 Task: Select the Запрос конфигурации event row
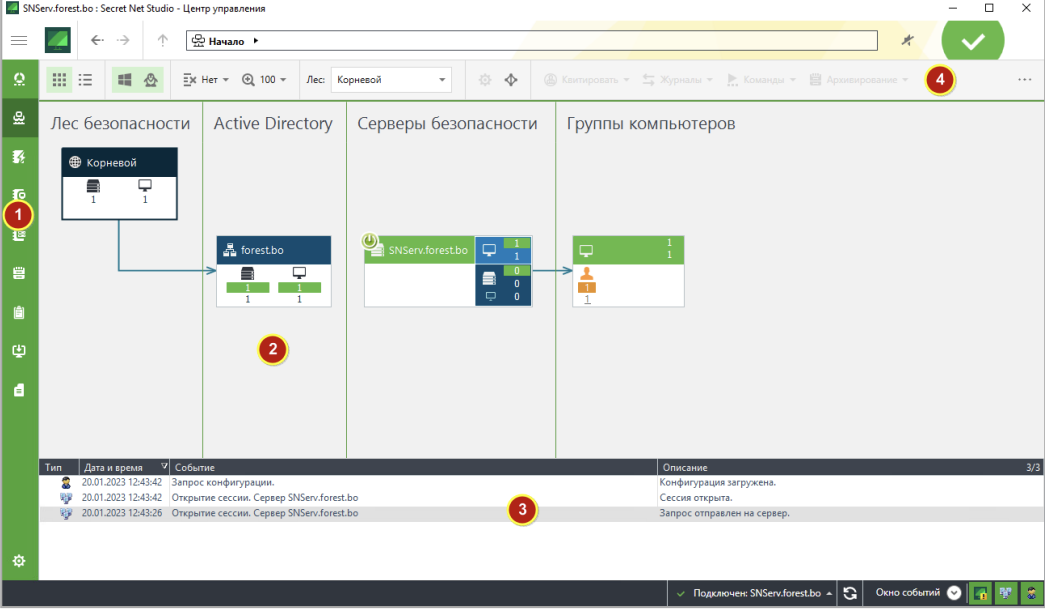tap(541, 482)
